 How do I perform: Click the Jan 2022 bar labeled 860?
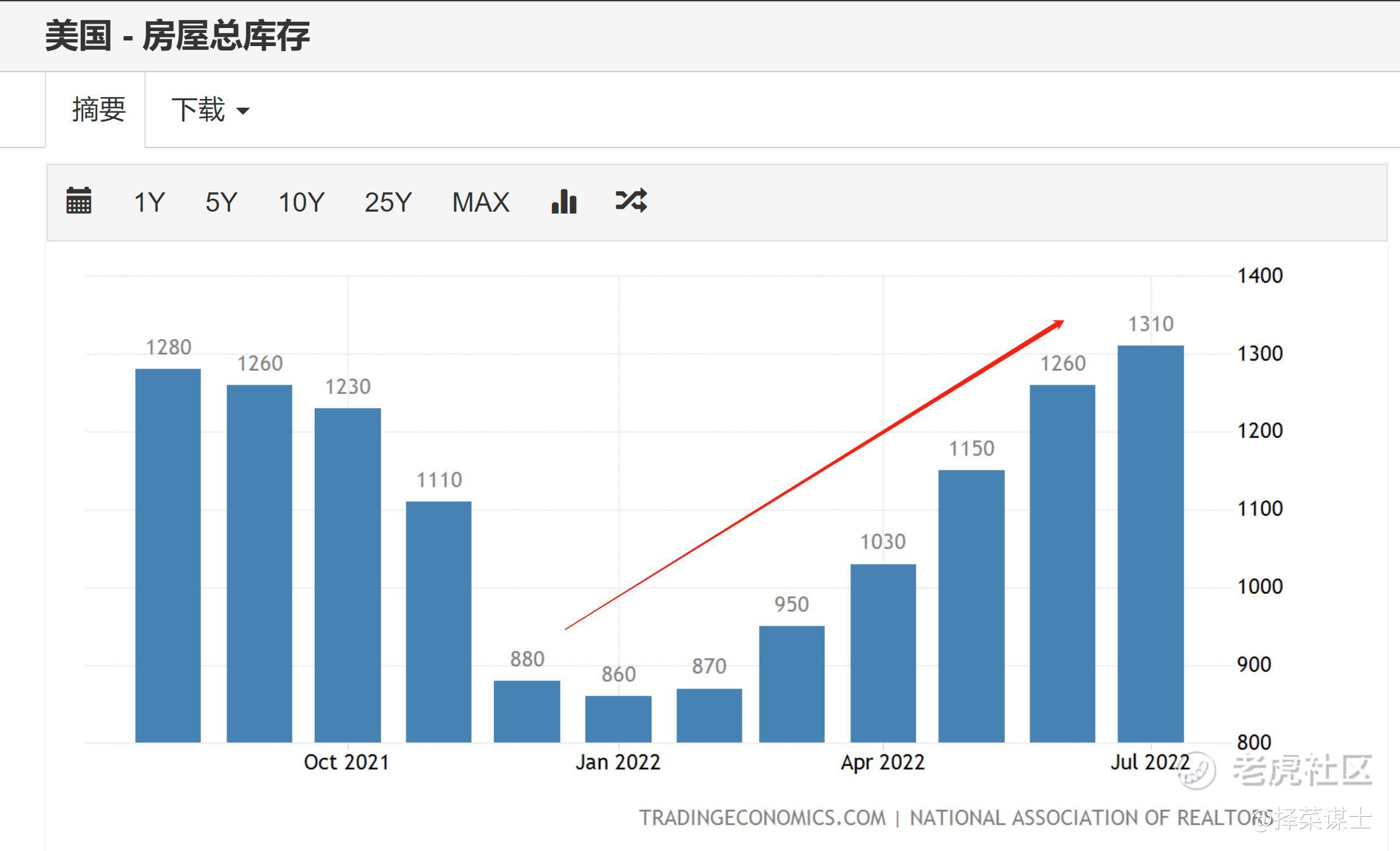coord(618,718)
